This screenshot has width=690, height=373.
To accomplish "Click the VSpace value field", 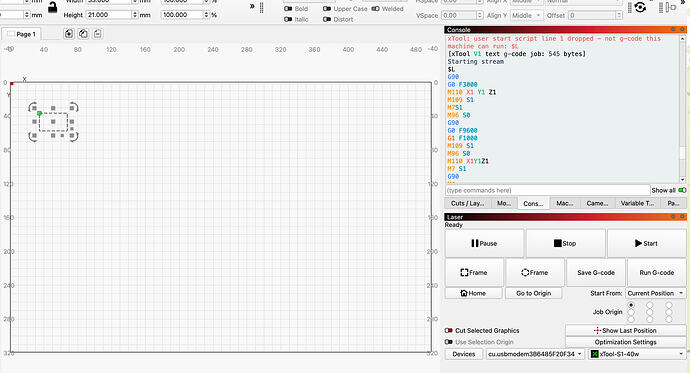I will pyautogui.click(x=459, y=15).
